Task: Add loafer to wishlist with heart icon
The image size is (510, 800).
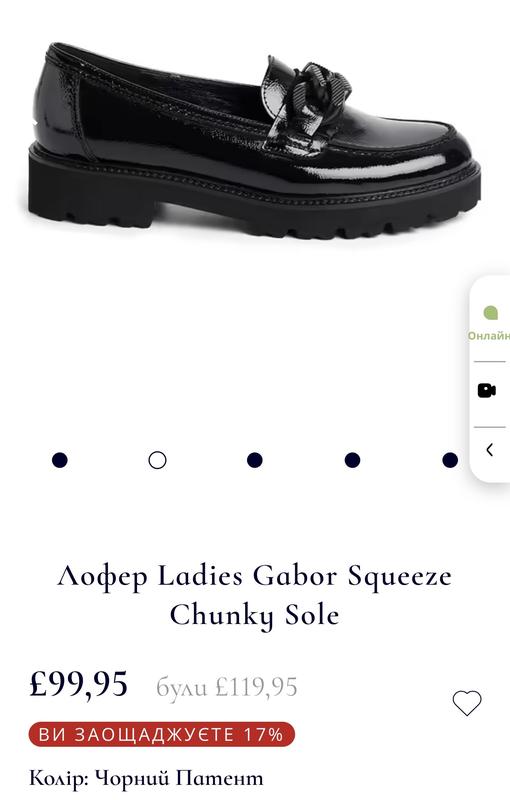Action: 467,703
